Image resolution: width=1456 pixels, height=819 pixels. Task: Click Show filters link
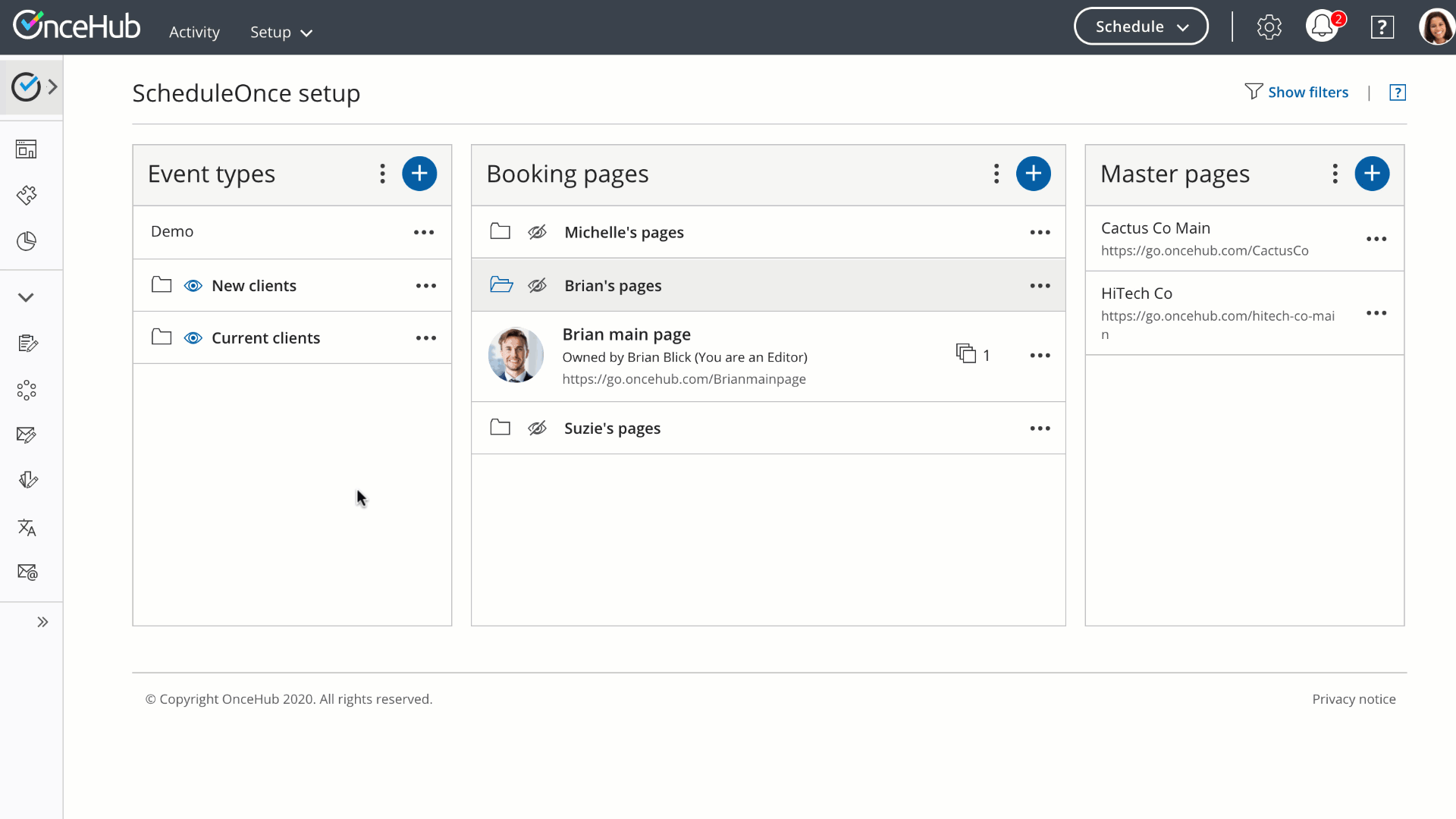pos(1307,93)
